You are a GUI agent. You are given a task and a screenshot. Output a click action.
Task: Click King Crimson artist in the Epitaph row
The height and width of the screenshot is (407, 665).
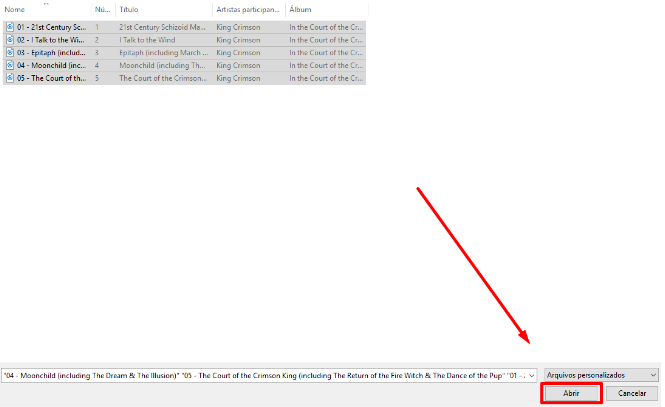[x=238, y=52]
